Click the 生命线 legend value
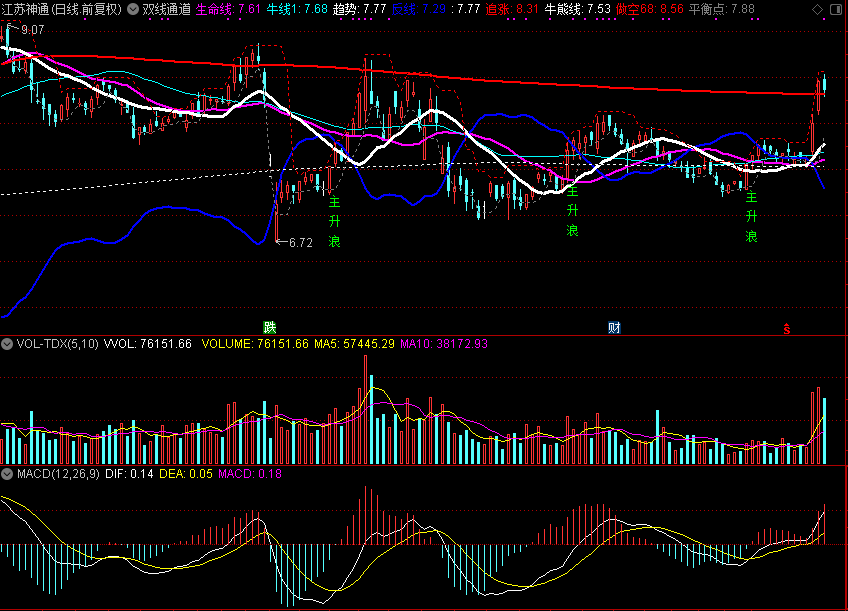 [x=250, y=9]
